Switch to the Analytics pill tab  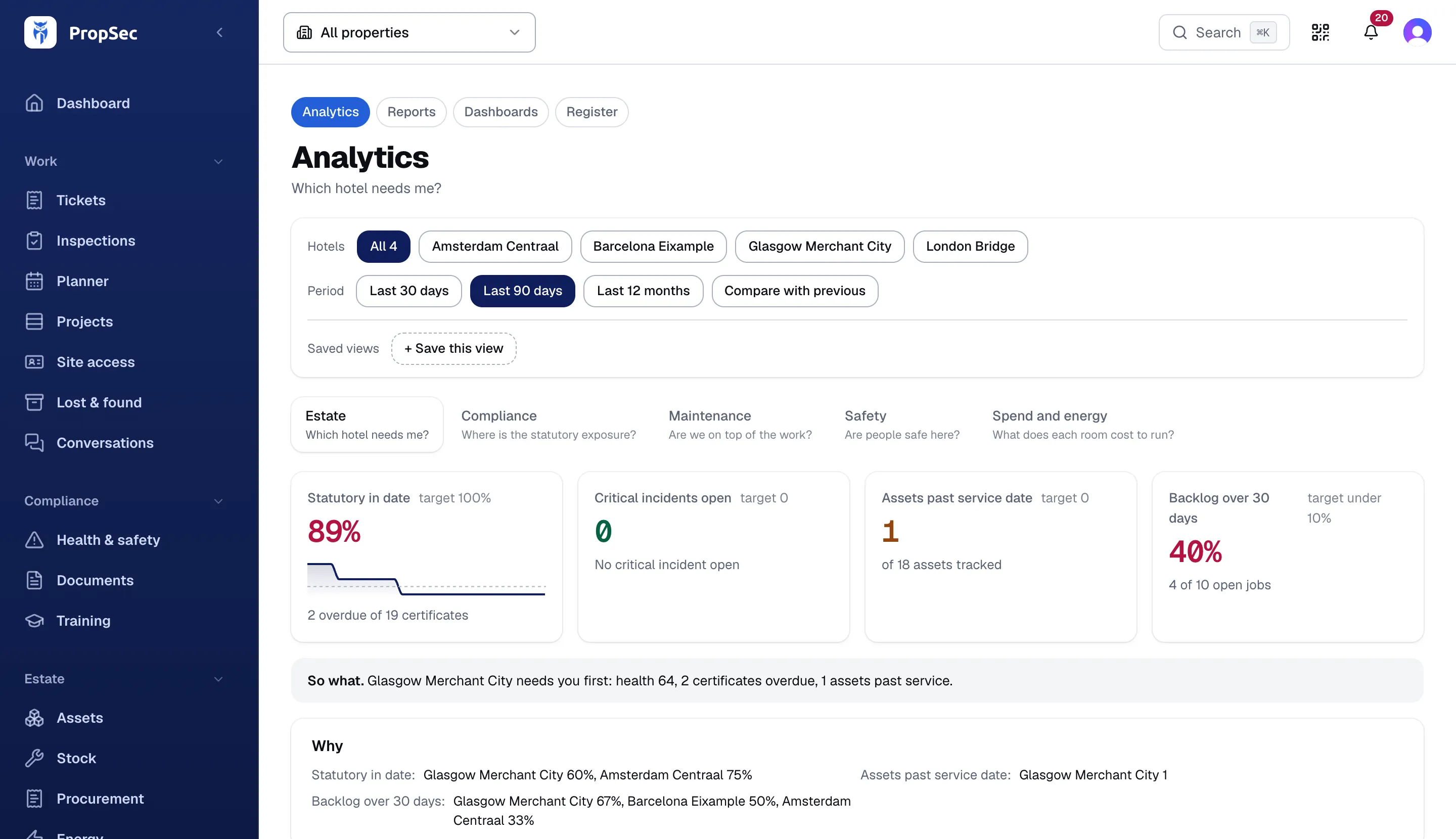[x=330, y=112]
